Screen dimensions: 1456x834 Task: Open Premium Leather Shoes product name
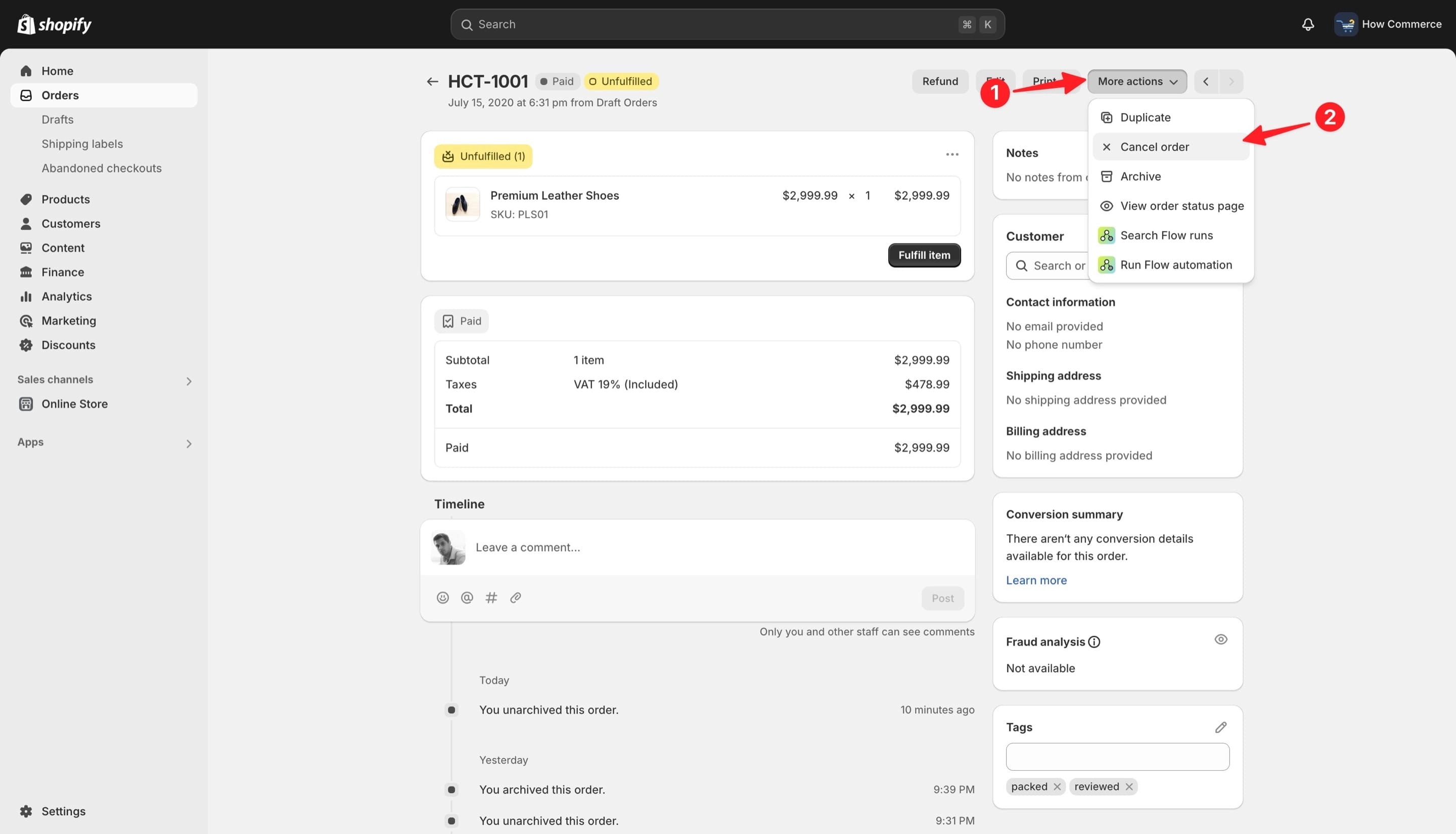(x=554, y=195)
